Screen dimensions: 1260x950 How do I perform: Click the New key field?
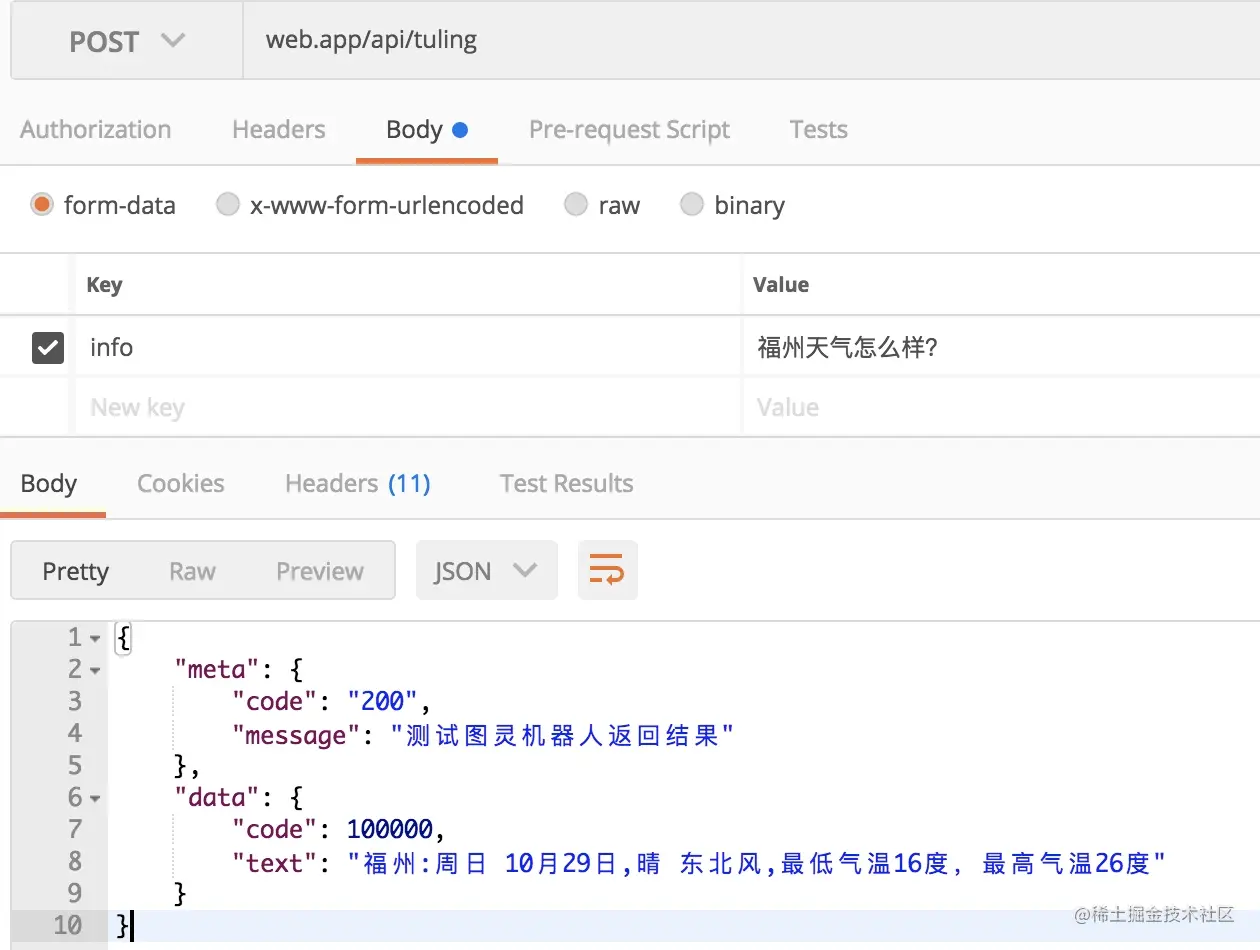(x=407, y=407)
